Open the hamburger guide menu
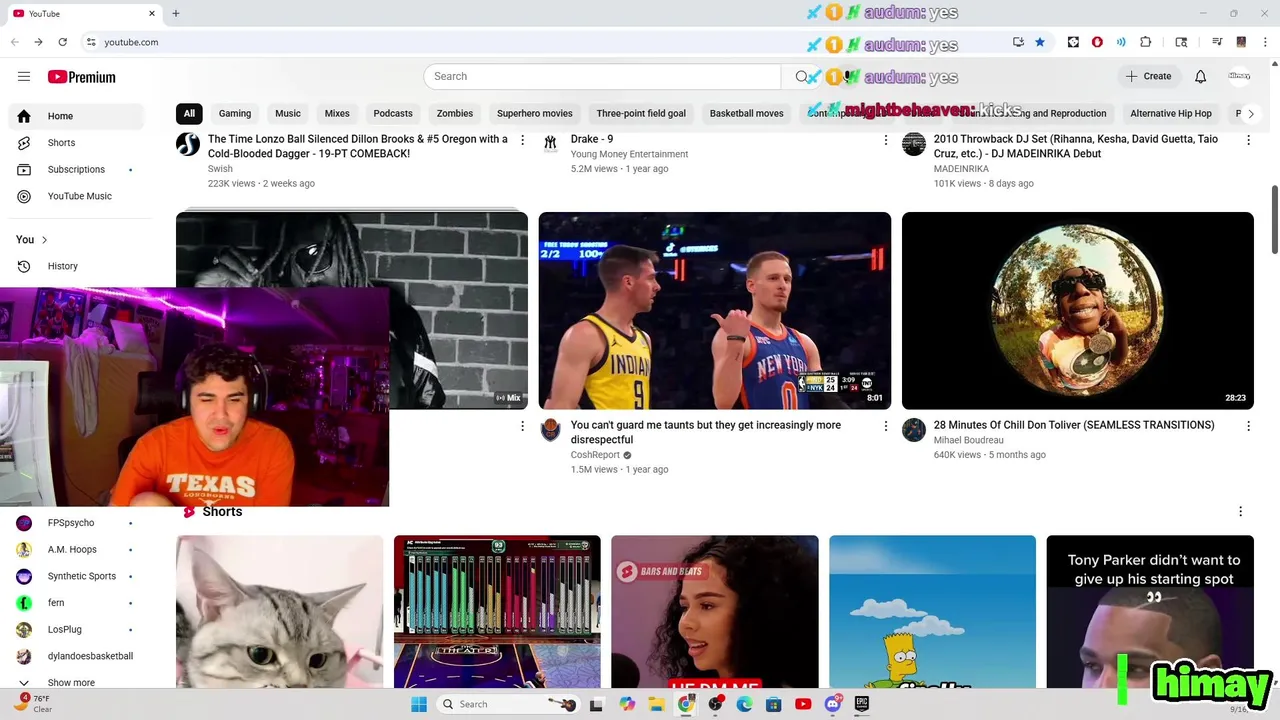Viewport: 1280px width, 720px height. click(24, 77)
